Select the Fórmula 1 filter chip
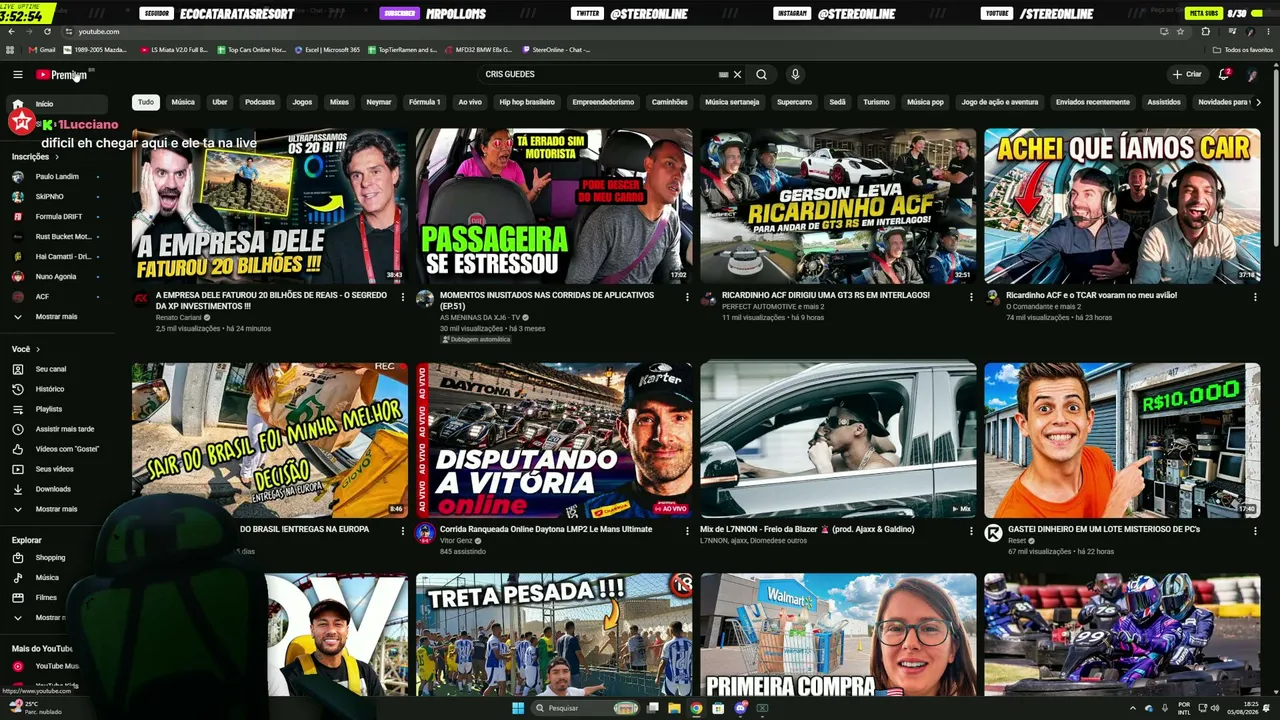1280x720 pixels. [424, 102]
